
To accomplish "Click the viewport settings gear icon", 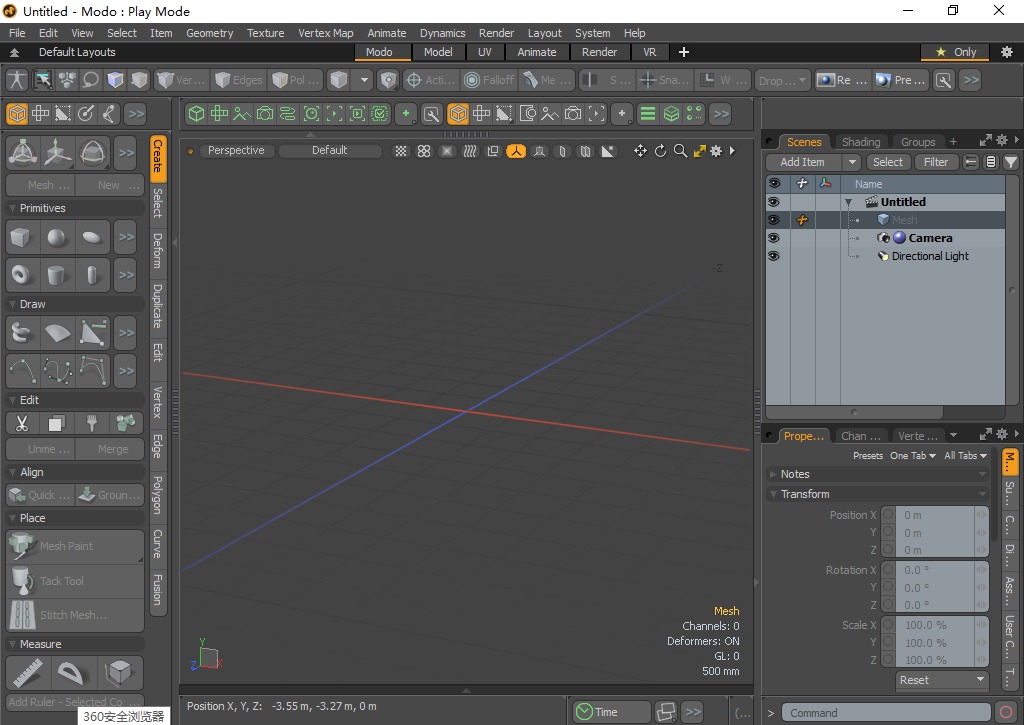I will click(716, 151).
